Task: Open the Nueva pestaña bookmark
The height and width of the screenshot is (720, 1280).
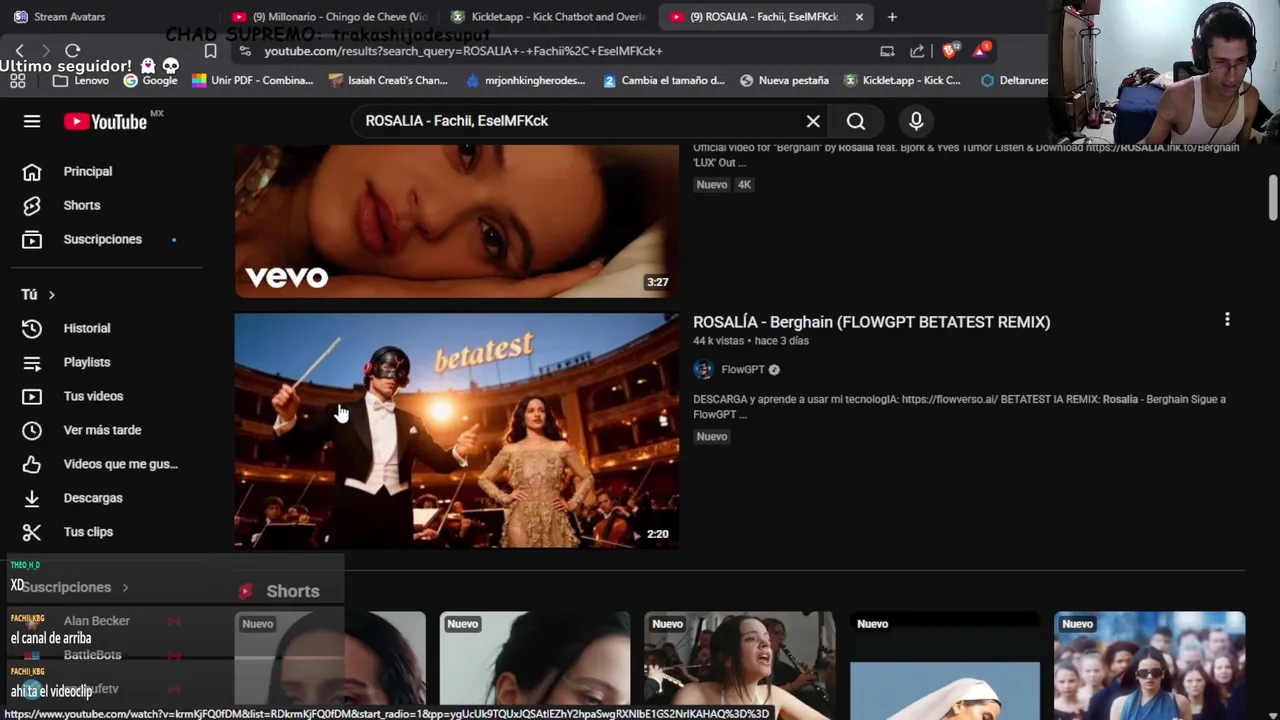Action: (784, 80)
